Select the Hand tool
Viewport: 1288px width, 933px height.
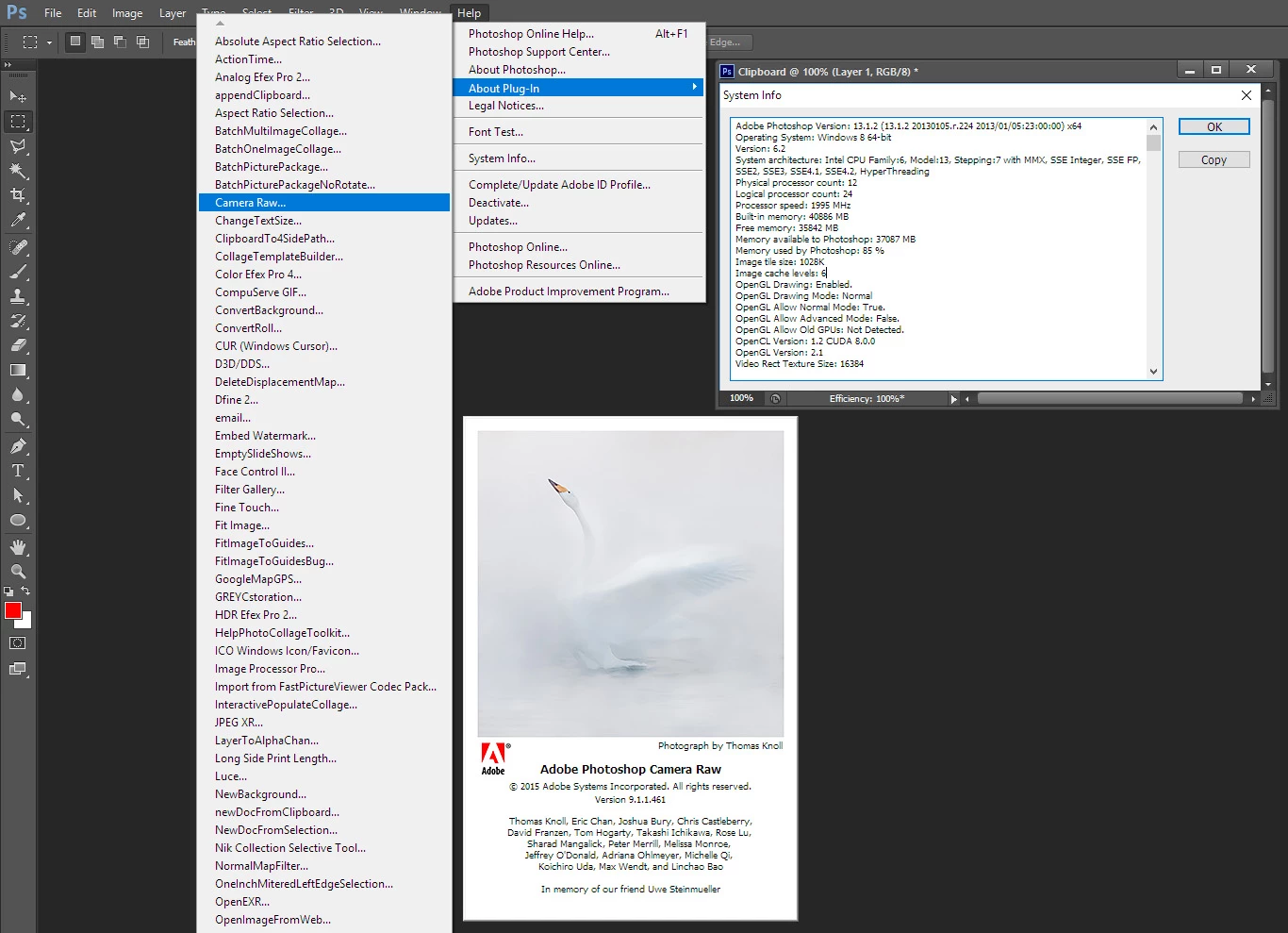(18, 547)
